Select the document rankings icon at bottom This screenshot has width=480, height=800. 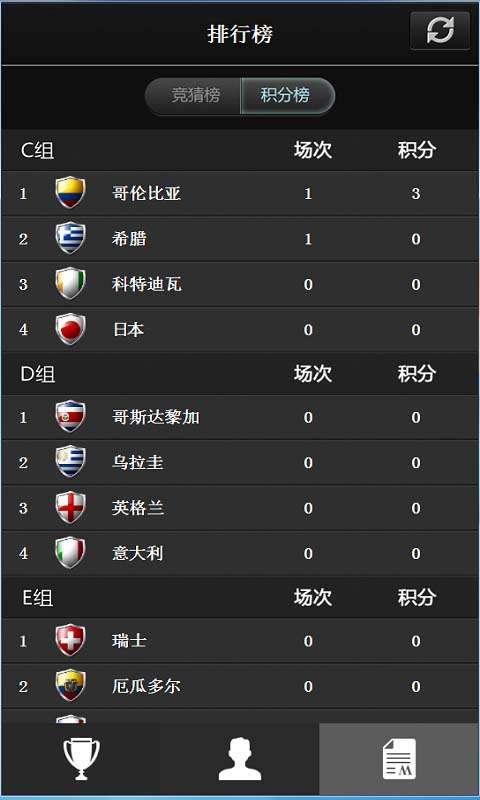tap(399, 759)
